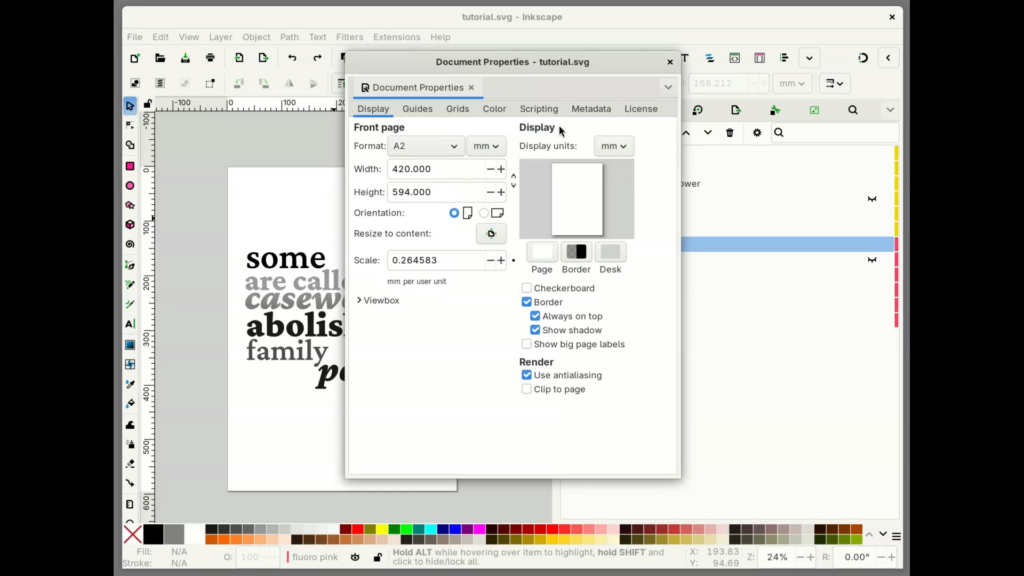Open the A2 page format dropdown
This screenshot has width=1024, height=576.
[x=426, y=146]
